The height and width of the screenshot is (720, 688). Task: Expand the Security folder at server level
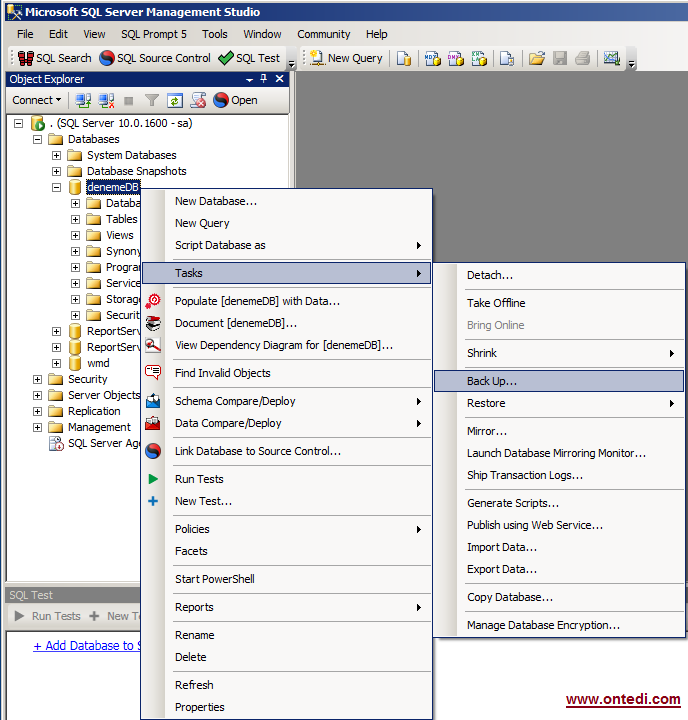[x=38, y=380]
